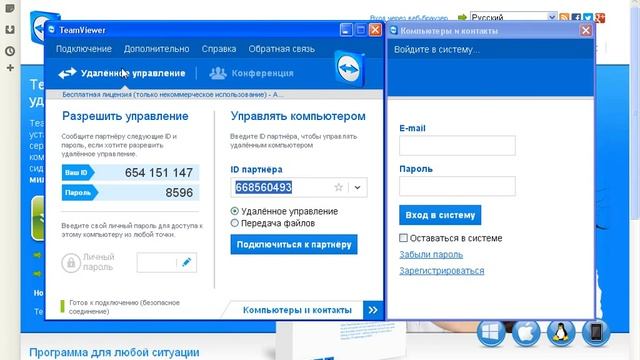Image resolution: width=640 pixels, height=360 pixels.
Task: Click the Apple platform icon on webpage
Action: pyautogui.click(x=526, y=333)
